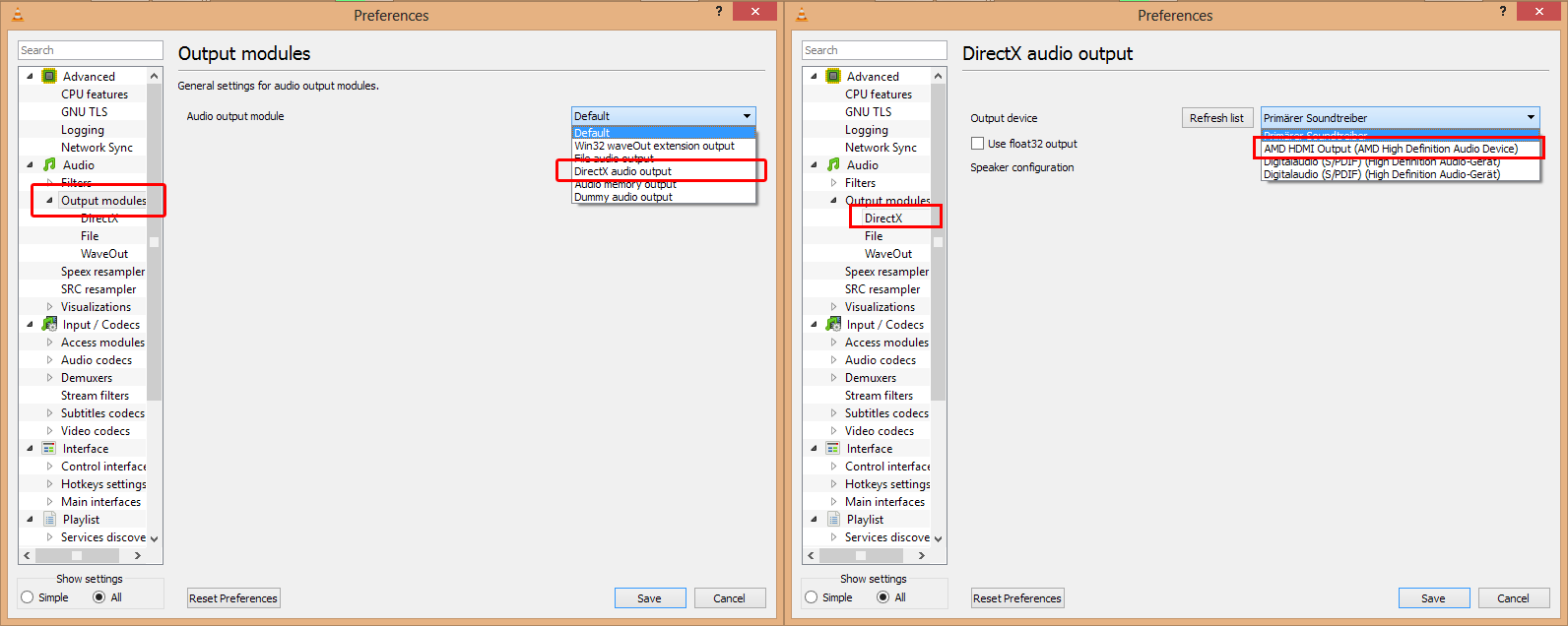Open the Output device dropdown

click(1400, 117)
